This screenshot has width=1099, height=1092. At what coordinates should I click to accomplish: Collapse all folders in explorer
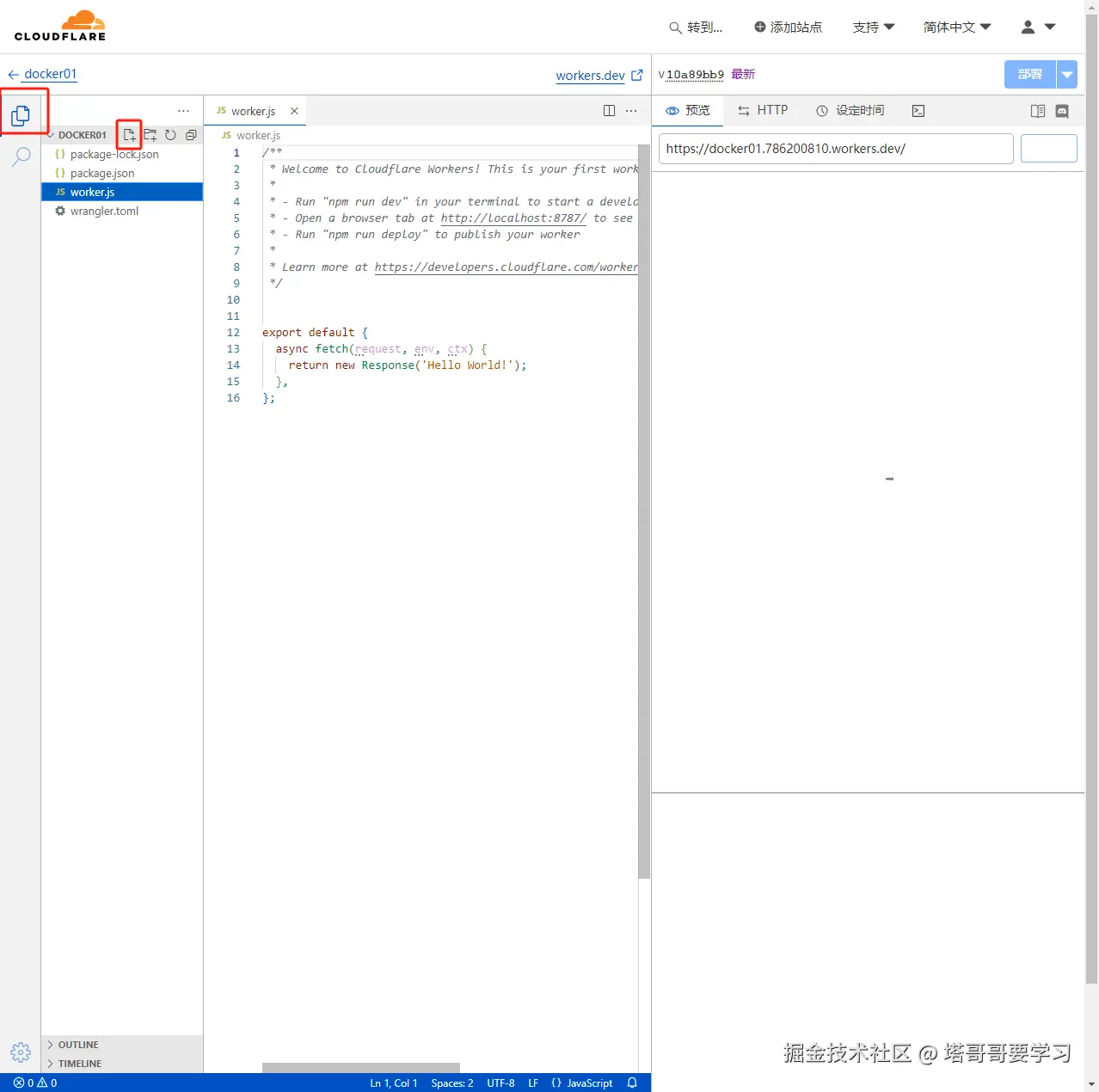pyautogui.click(x=191, y=135)
